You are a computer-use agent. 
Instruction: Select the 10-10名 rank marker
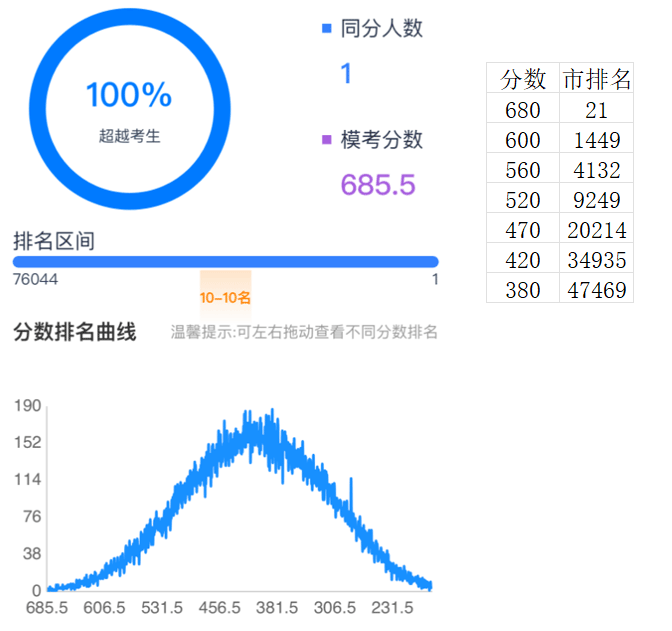225,298
